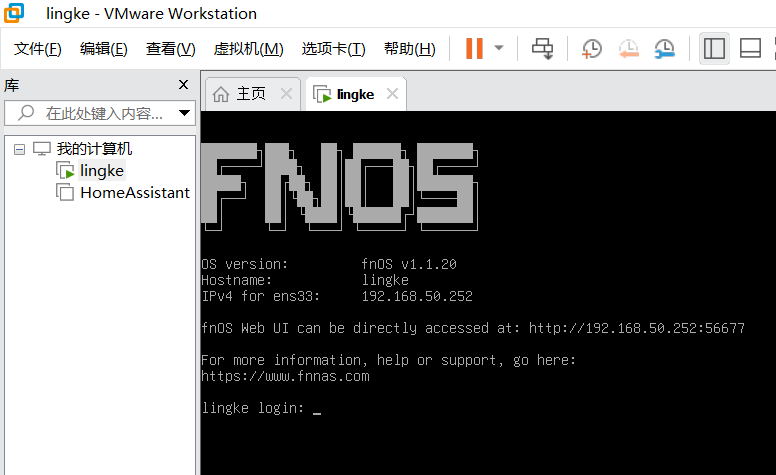
Task: Click the search magnifier icon in library
Action: tap(26, 113)
